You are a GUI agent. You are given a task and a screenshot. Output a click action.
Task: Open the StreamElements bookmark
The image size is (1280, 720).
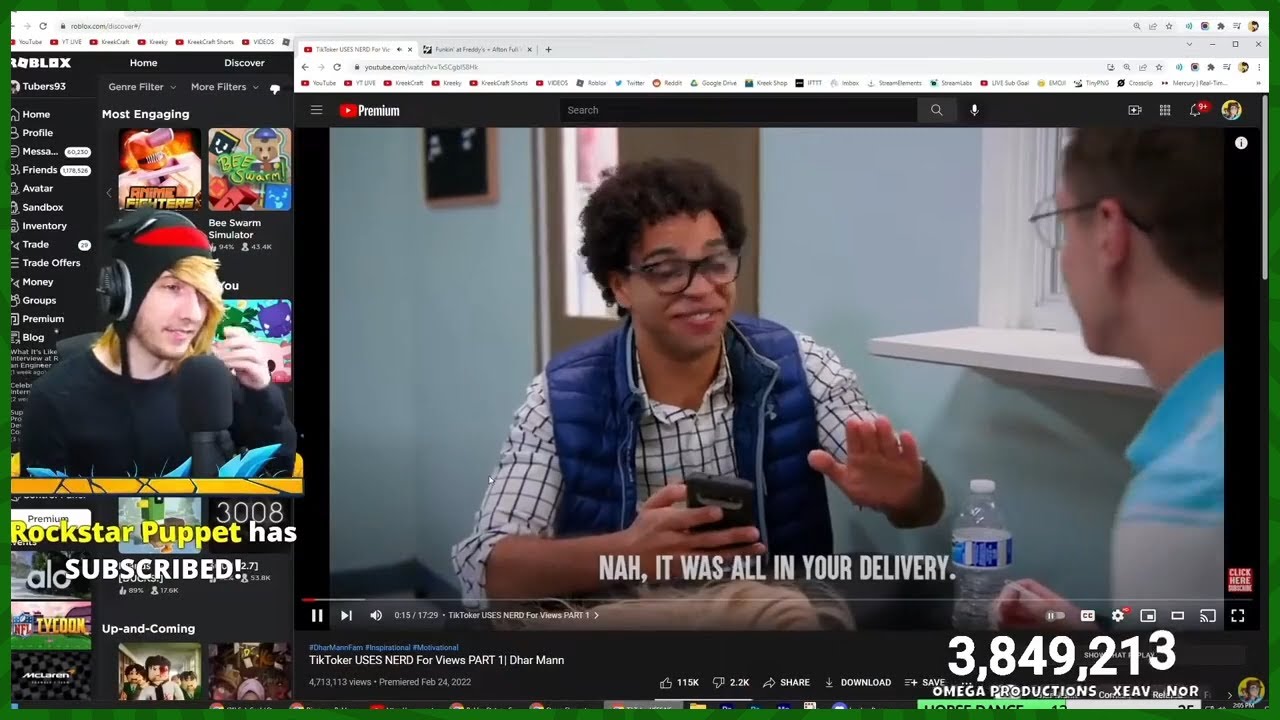coord(895,83)
